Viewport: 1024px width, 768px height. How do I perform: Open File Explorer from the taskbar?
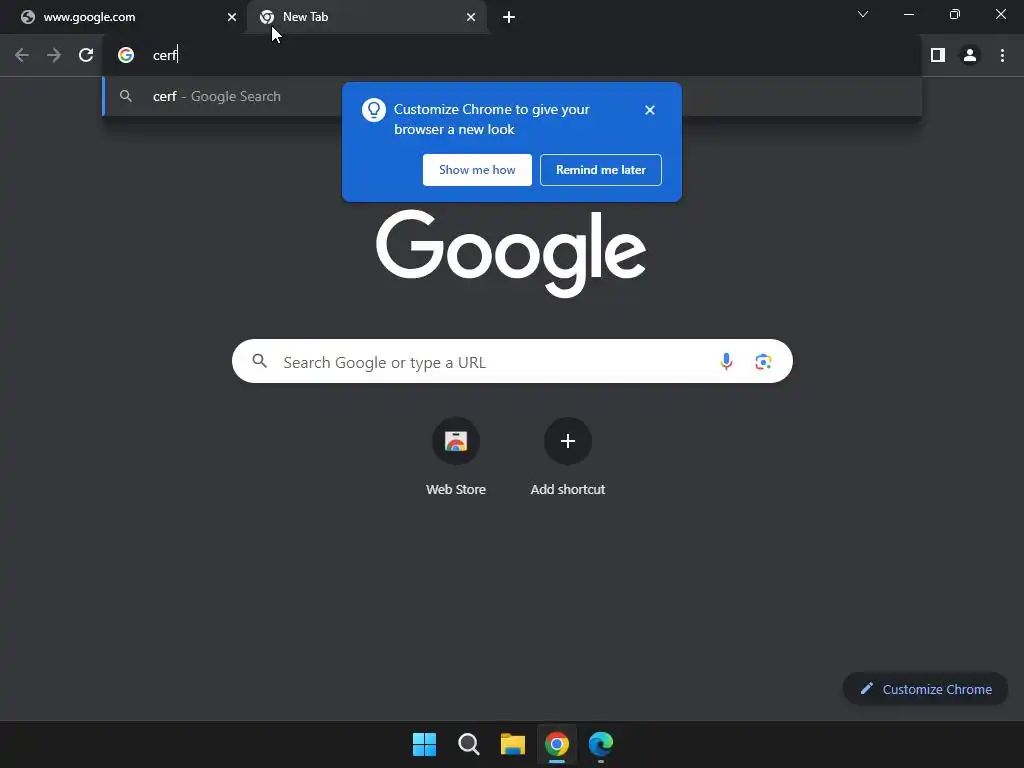click(x=513, y=744)
